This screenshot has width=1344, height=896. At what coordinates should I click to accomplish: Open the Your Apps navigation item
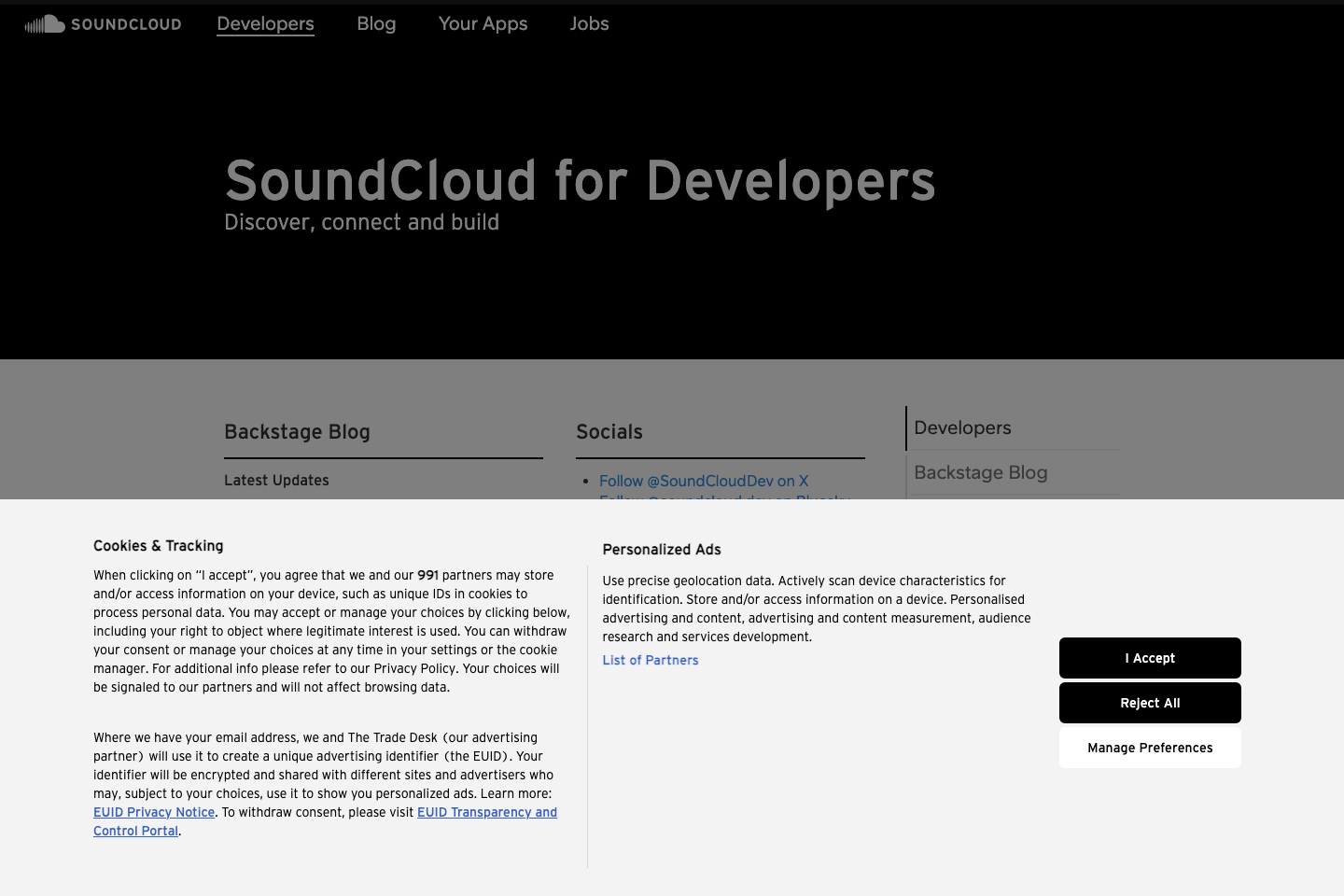point(483,23)
